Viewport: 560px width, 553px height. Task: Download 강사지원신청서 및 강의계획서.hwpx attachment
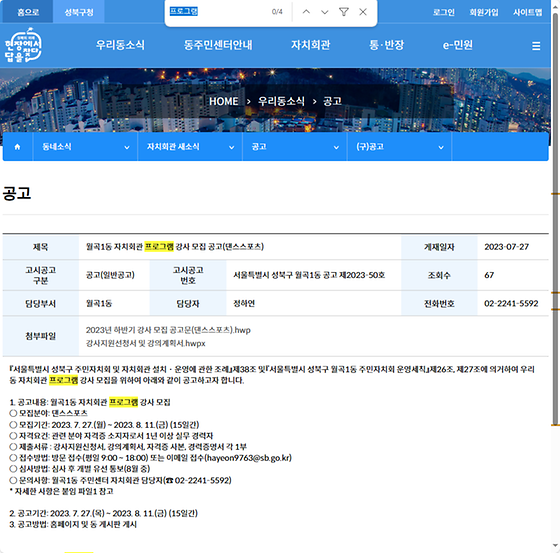coord(145,343)
